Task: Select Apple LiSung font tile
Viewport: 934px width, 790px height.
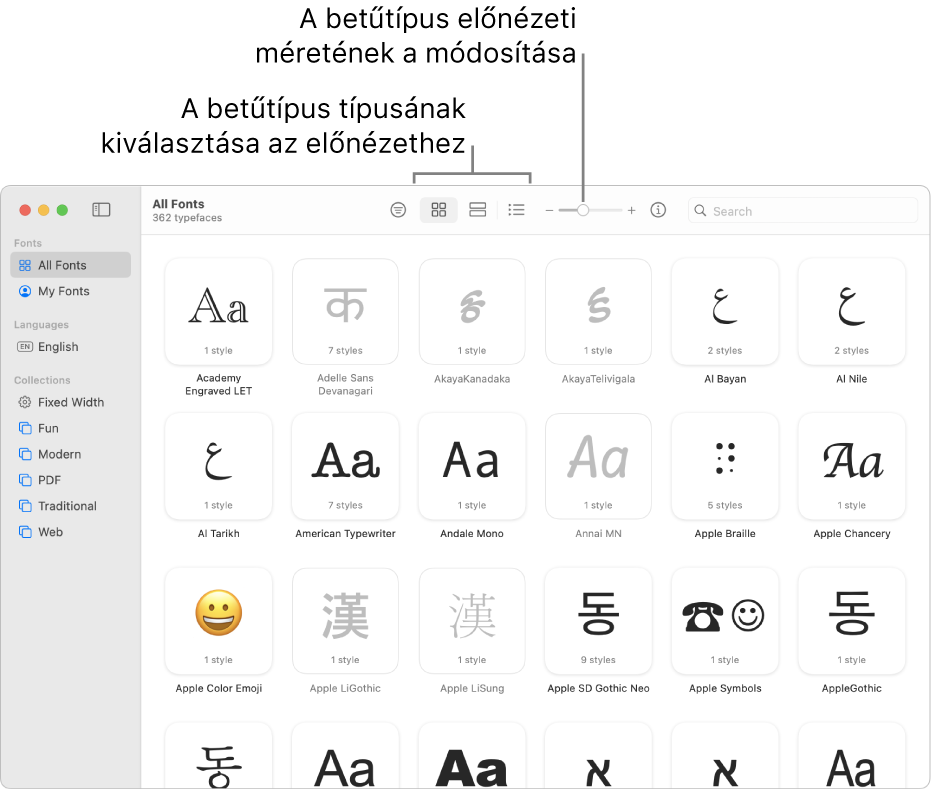Action: pos(472,621)
